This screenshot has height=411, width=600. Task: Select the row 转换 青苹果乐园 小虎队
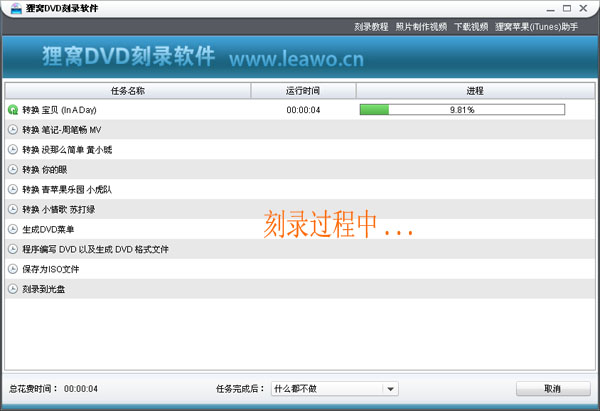[x=300, y=189]
